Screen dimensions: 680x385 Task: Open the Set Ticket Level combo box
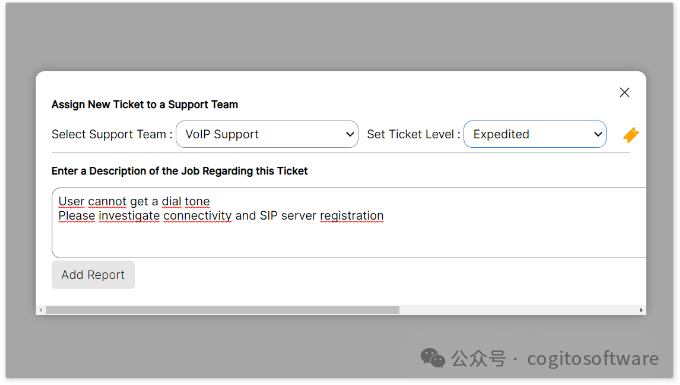tap(535, 134)
